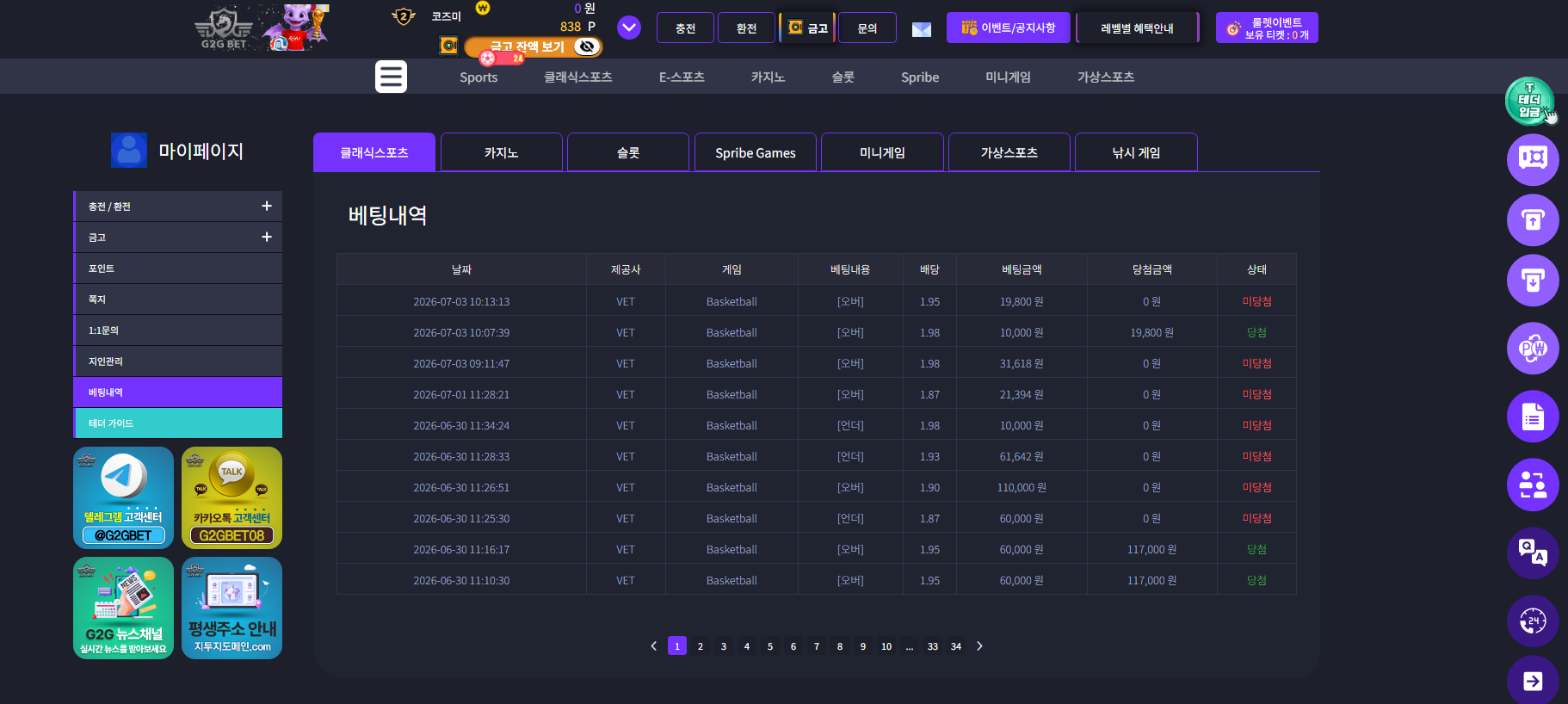Open the 이벤트/공지사항 button

pyautogui.click(x=1009, y=28)
